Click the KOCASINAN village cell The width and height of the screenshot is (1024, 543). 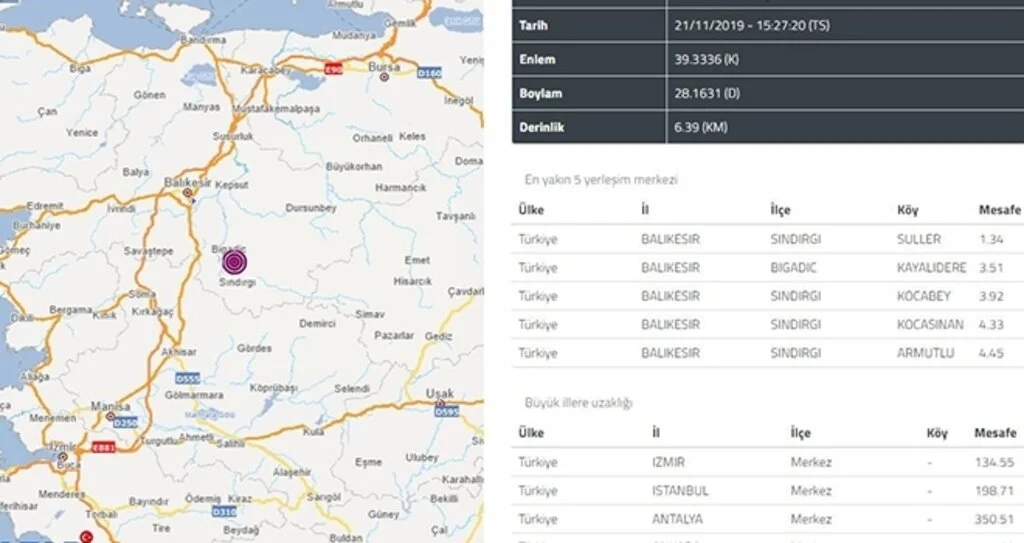point(930,324)
